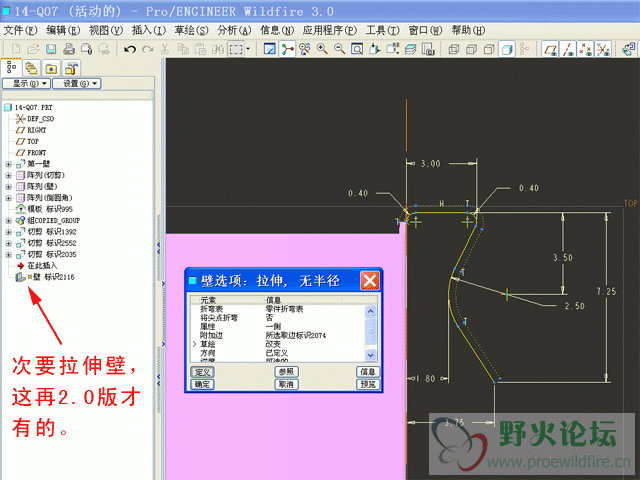The height and width of the screenshot is (480, 640).
Task: Select No hidden display icon
Action: pos(489,49)
